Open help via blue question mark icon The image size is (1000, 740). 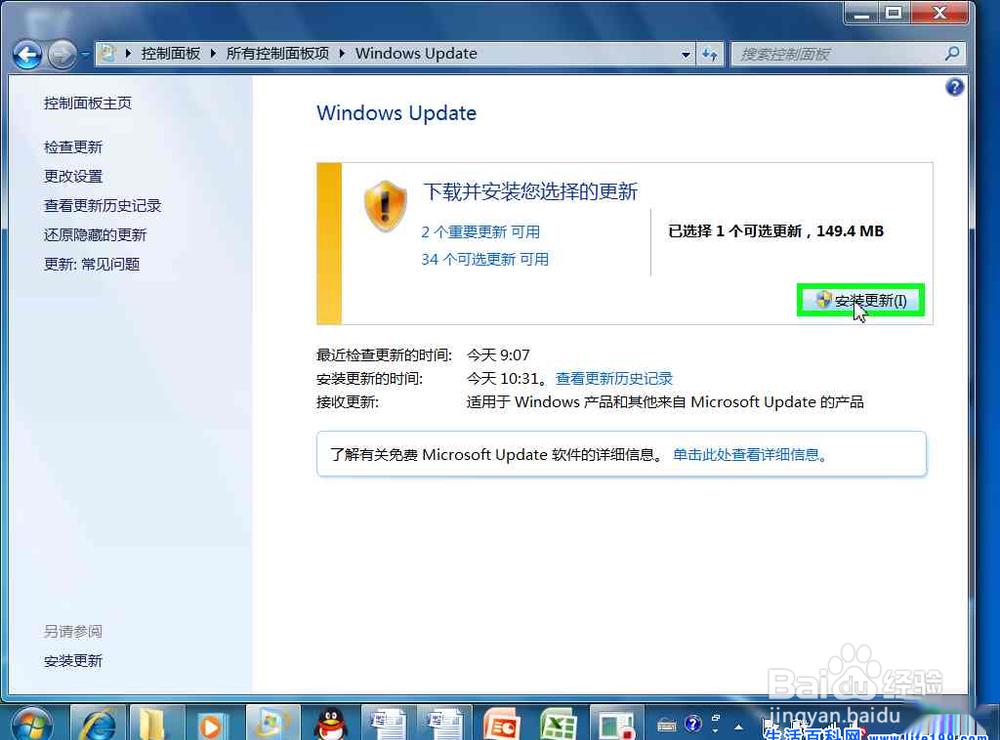coord(955,87)
